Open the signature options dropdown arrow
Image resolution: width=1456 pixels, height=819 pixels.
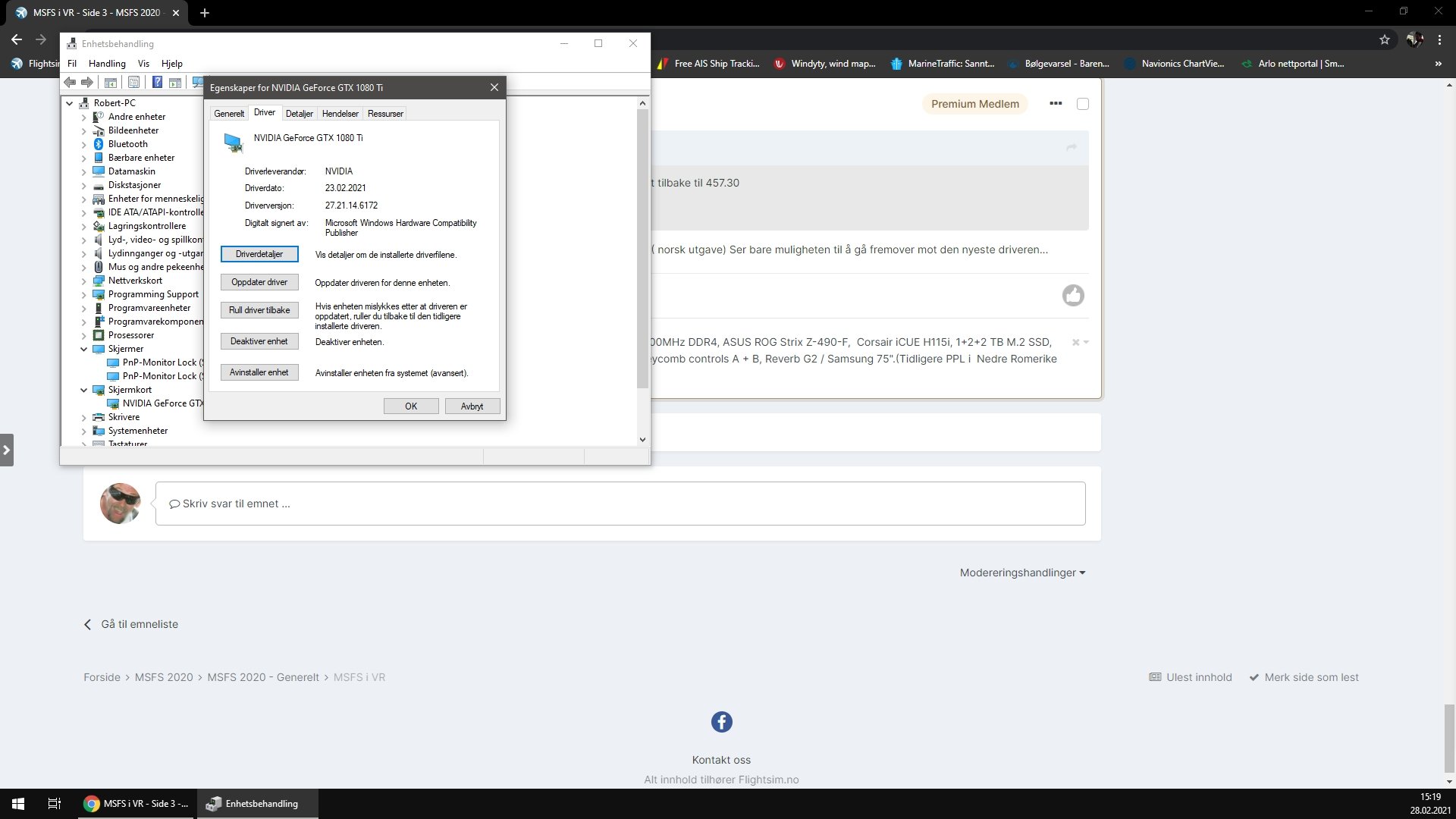(1086, 343)
